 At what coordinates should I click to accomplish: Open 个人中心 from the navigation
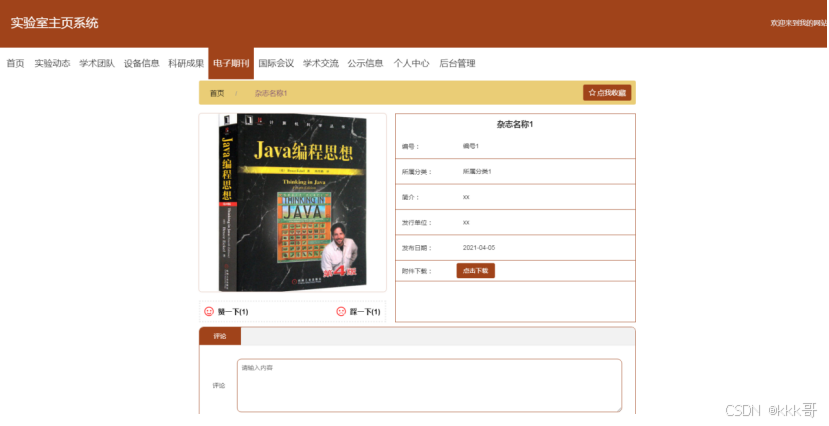pyautogui.click(x=411, y=63)
